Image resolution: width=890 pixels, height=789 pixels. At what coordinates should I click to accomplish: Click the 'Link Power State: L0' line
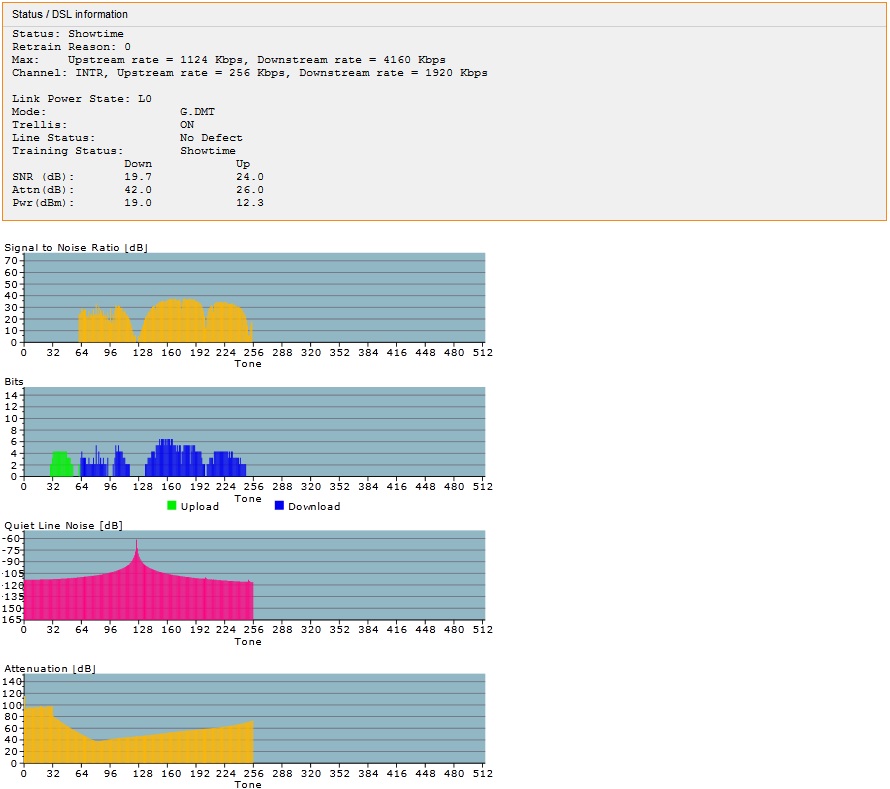coord(82,99)
